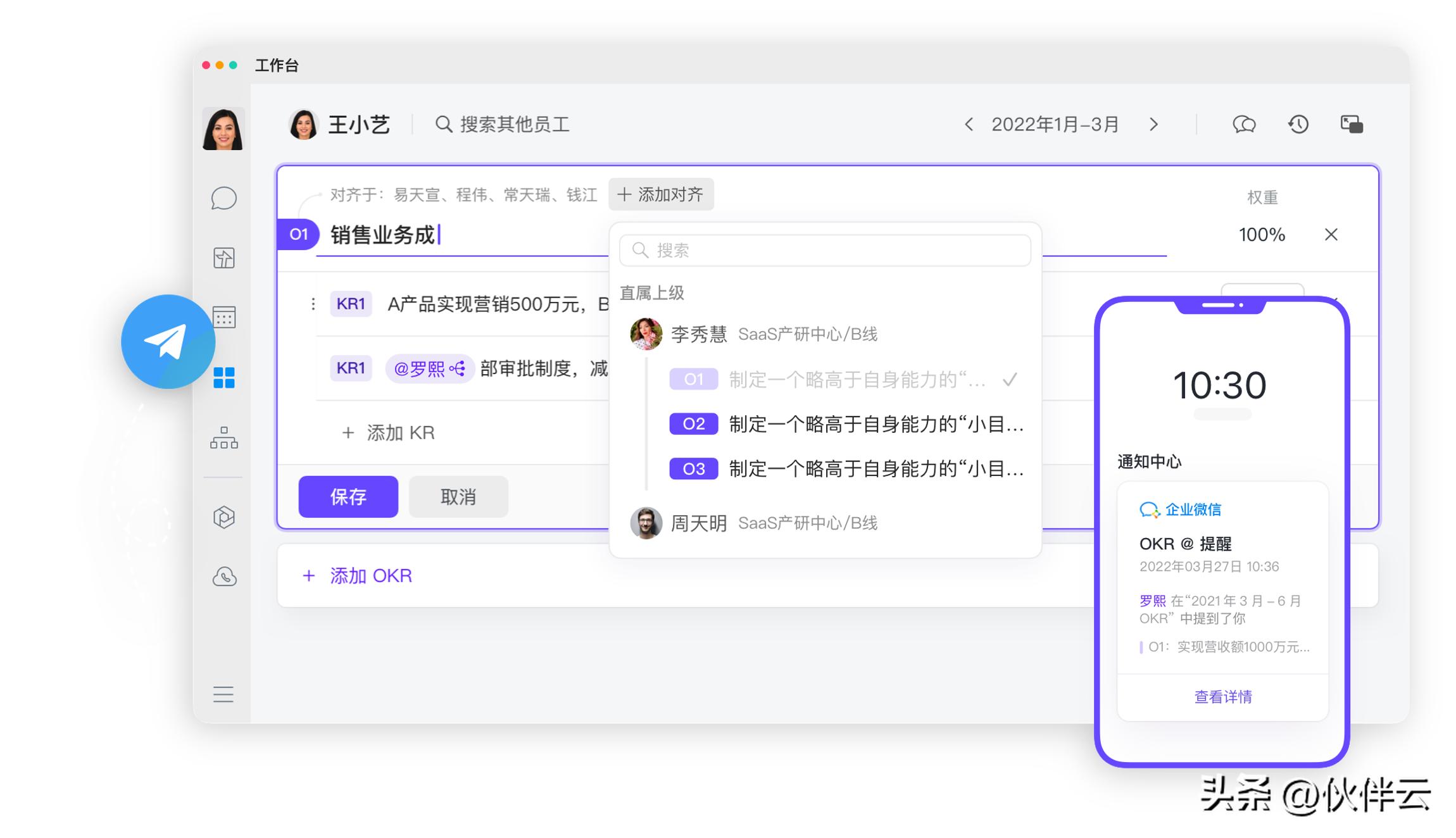The image size is (1456, 838).
Task: Uncheck the selected O1 objective under 李秀慧
Action: point(1010,379)
